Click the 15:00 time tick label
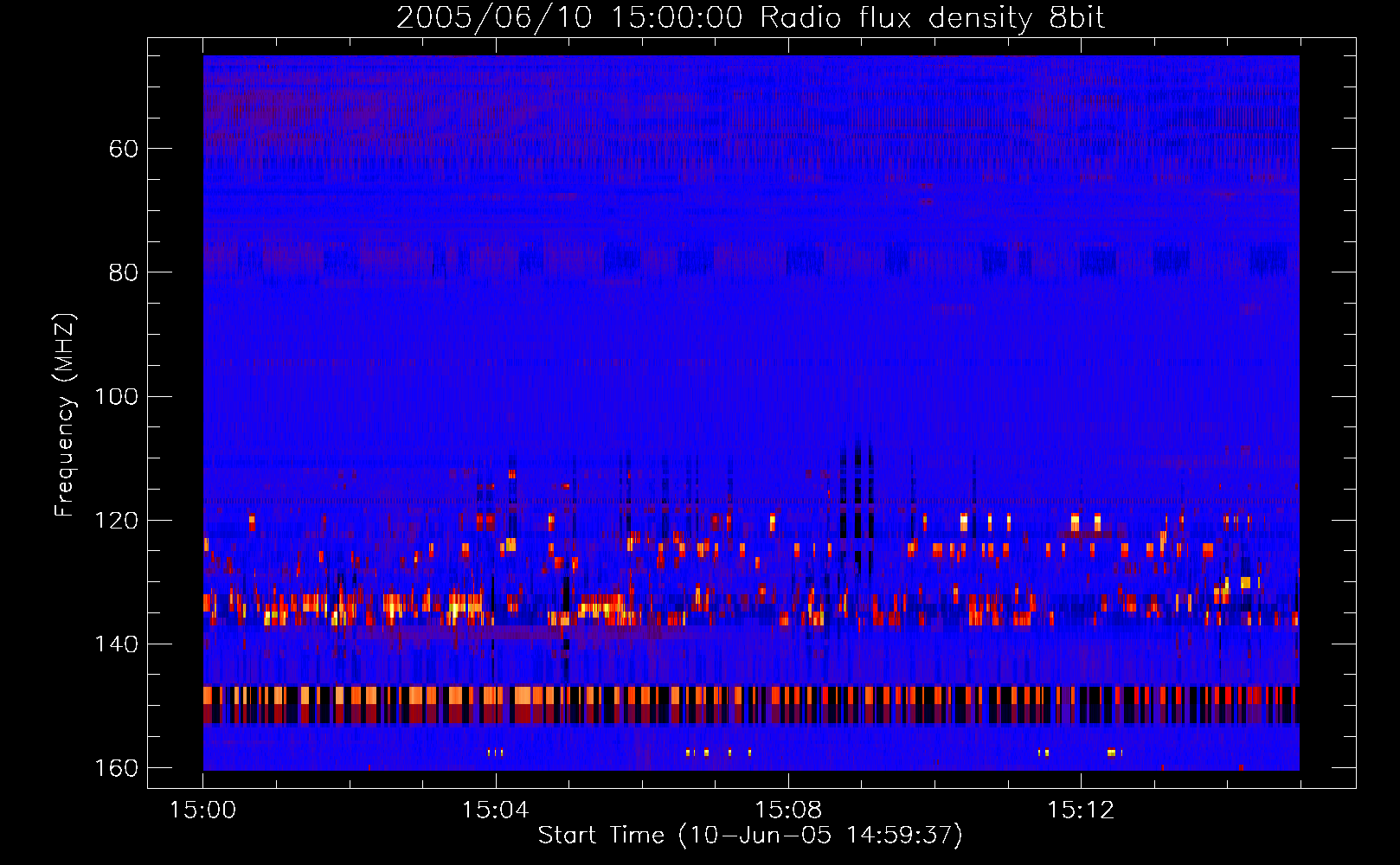The height and width of the screenshot is (865, 1400). point(202,810)
